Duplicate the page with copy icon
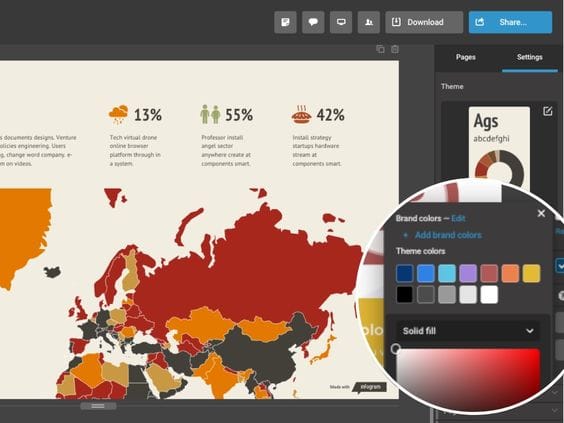Viewport: 564px width, 423px height. 380,49
